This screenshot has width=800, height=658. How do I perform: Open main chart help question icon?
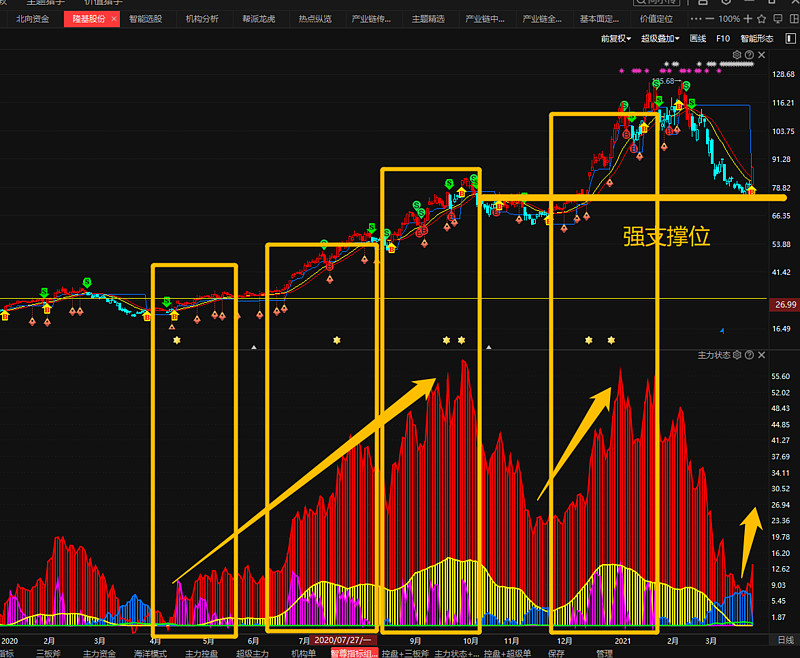[749, 55]
